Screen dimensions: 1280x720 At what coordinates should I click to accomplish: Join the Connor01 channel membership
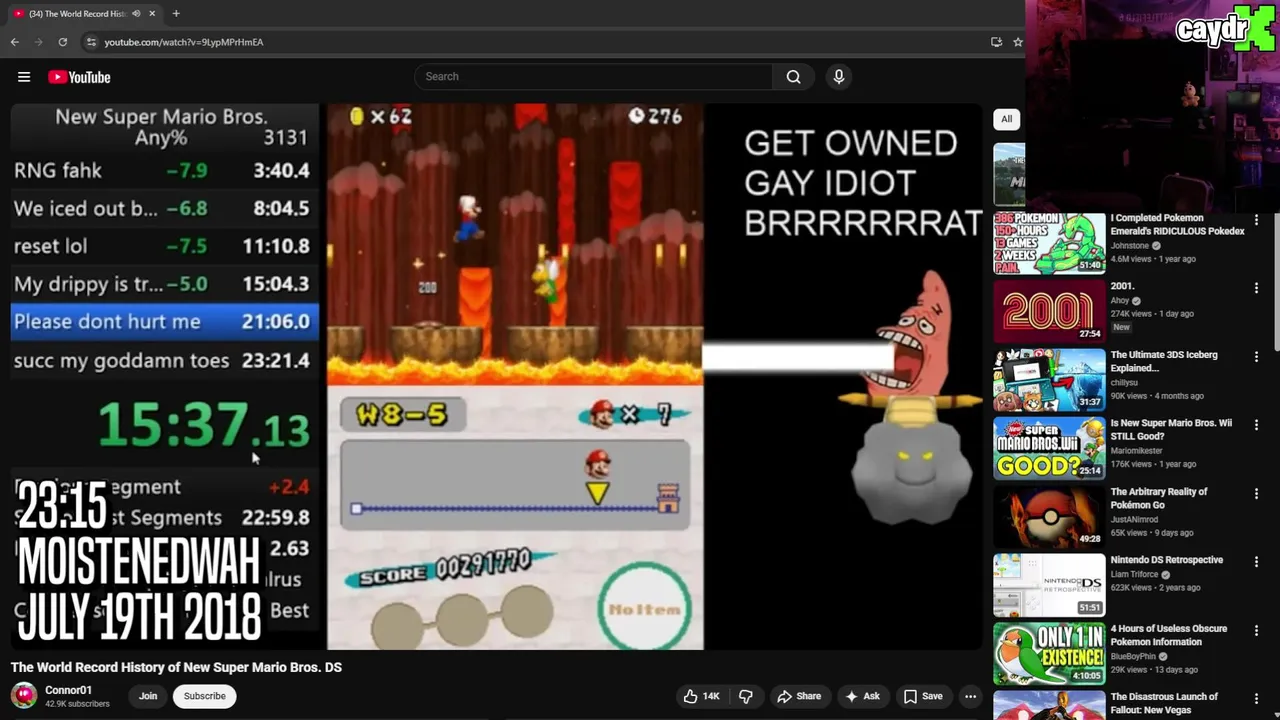[148, 696]
